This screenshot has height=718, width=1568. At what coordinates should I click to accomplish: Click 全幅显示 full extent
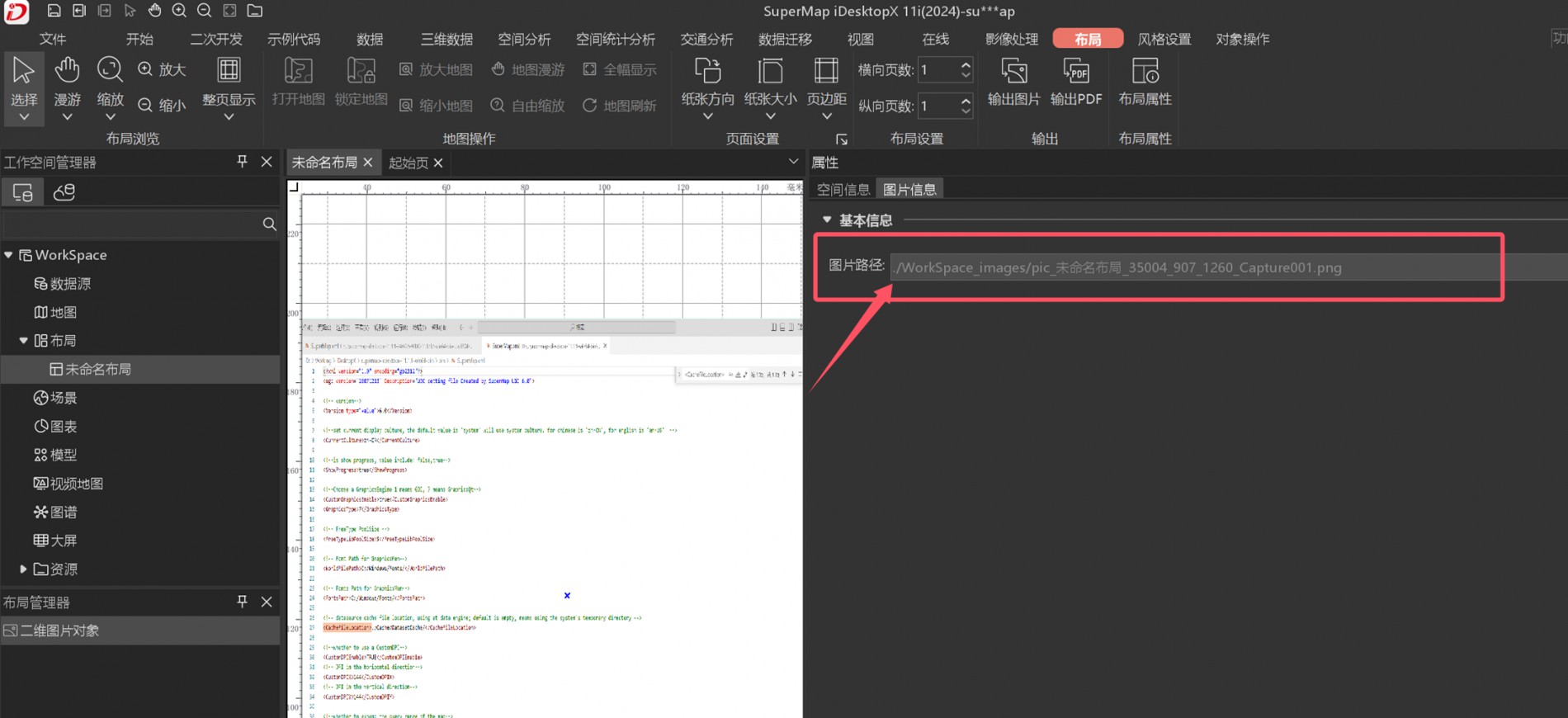tap(620, 69)
